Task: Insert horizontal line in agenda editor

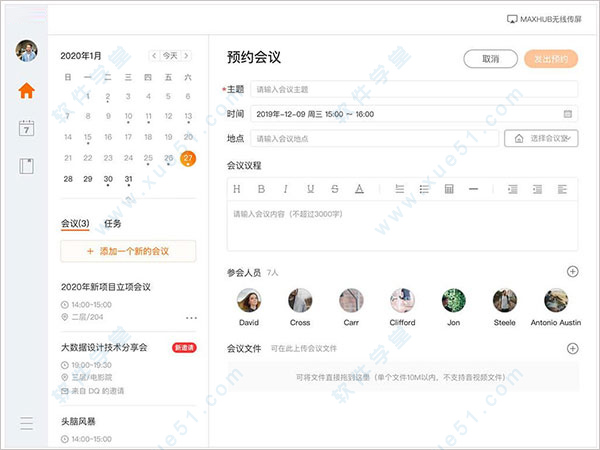Action: 473,189
